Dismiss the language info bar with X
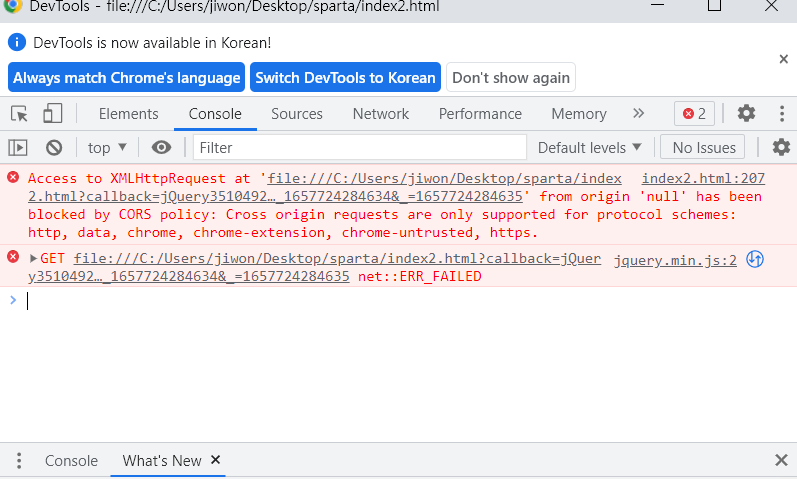 pos(783,59)
